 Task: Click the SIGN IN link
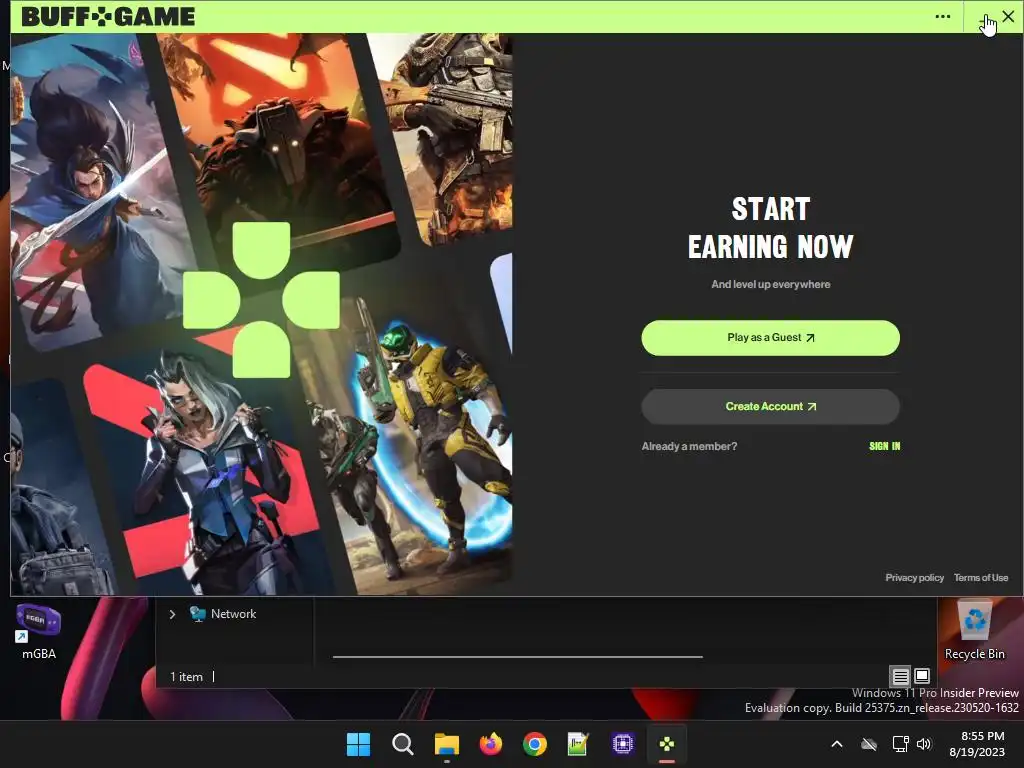pyautogui.click(x=885, y=446)
